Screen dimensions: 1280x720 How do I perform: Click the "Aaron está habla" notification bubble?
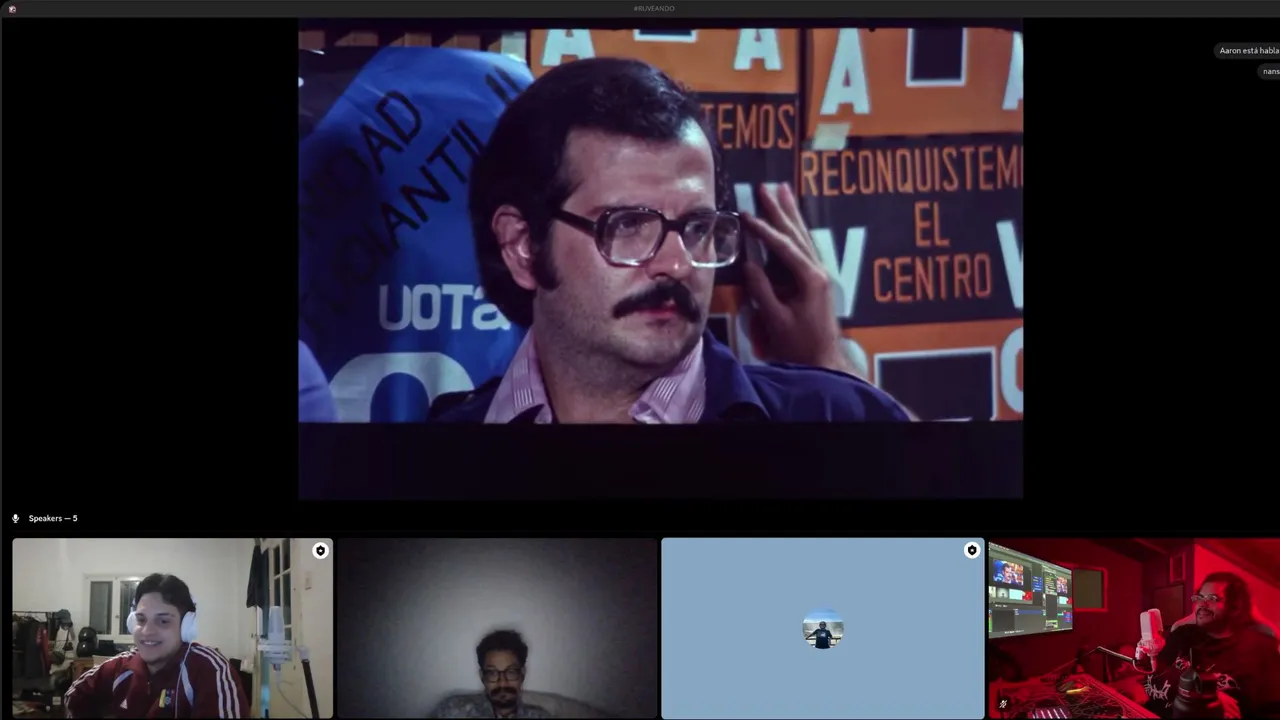click(x=1248, y=50)
